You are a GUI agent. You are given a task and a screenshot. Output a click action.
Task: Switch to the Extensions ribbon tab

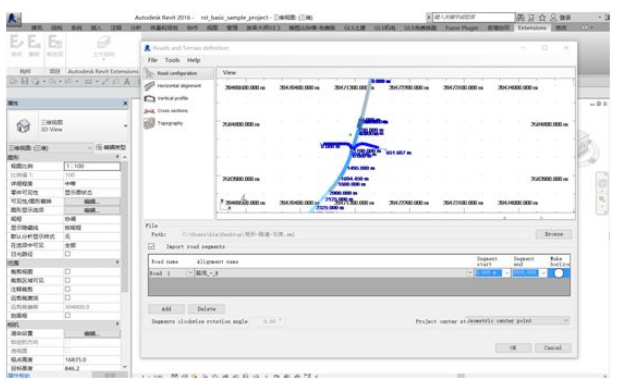click(x=532, y=28)
